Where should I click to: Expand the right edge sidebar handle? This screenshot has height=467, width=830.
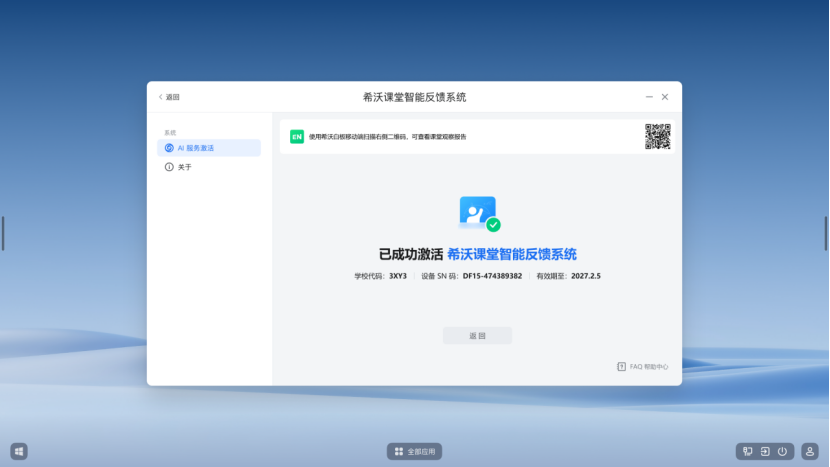pyautogui.click(x=826, y=233)
